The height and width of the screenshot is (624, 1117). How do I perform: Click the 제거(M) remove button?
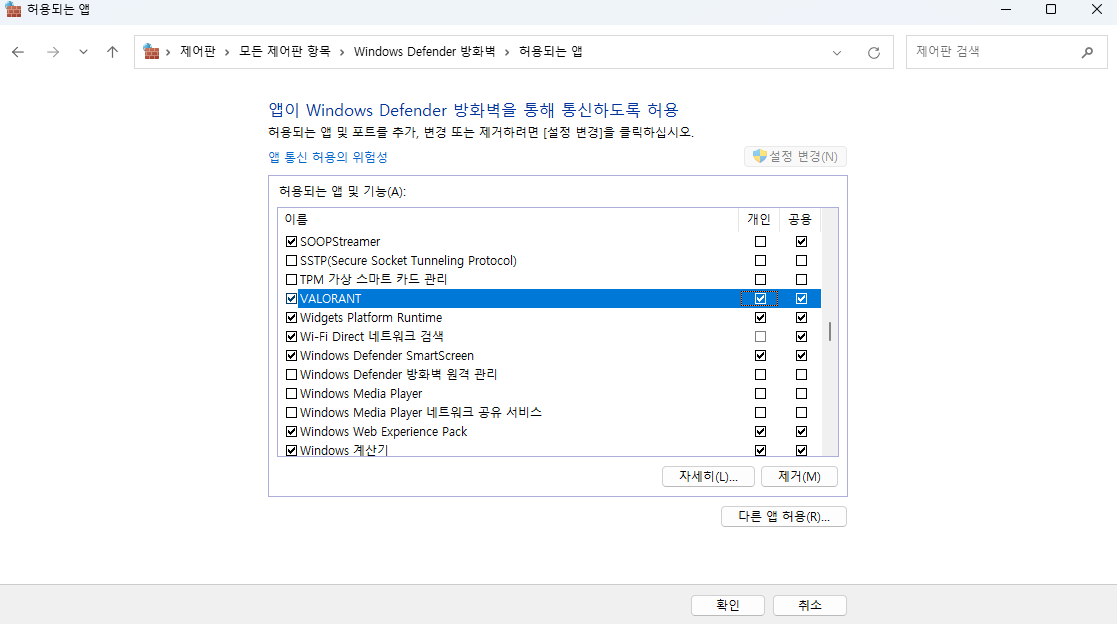click(x=799, y=477)
